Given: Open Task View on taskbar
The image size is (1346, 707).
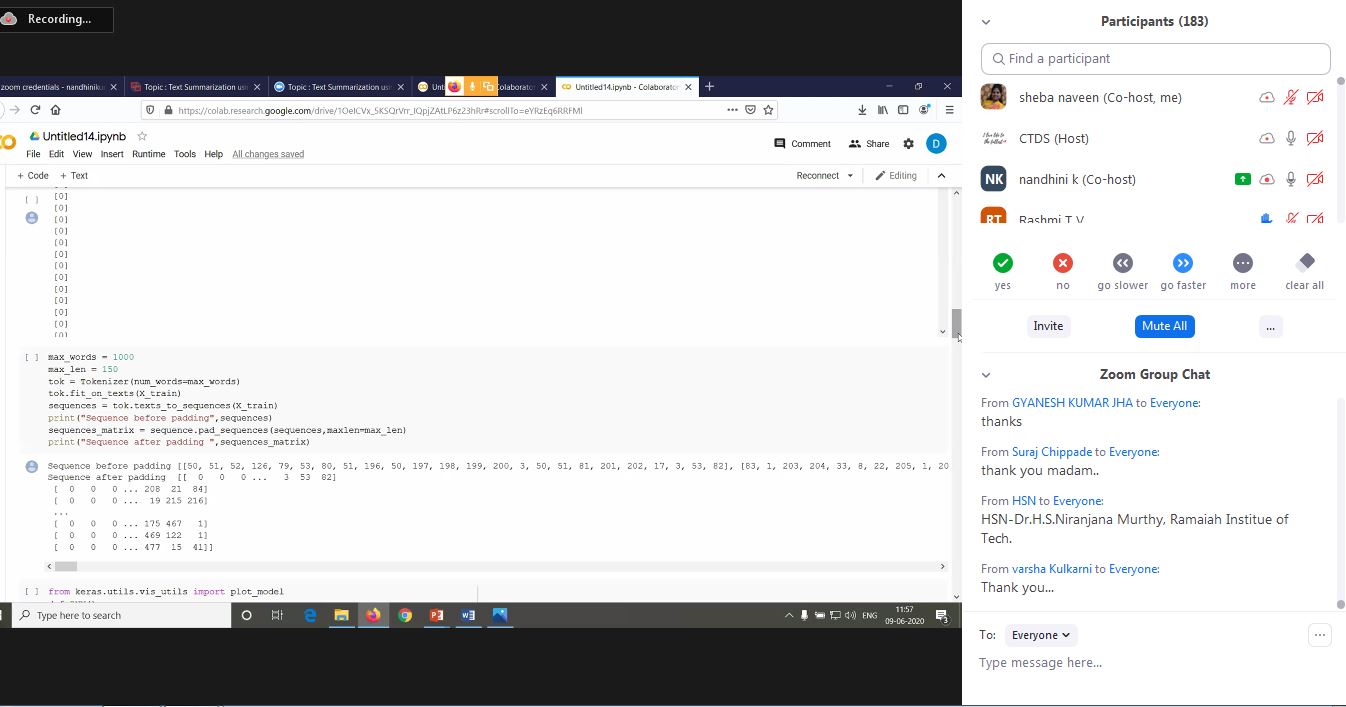Looking at the screenshot, I should [x=277, y=616].
